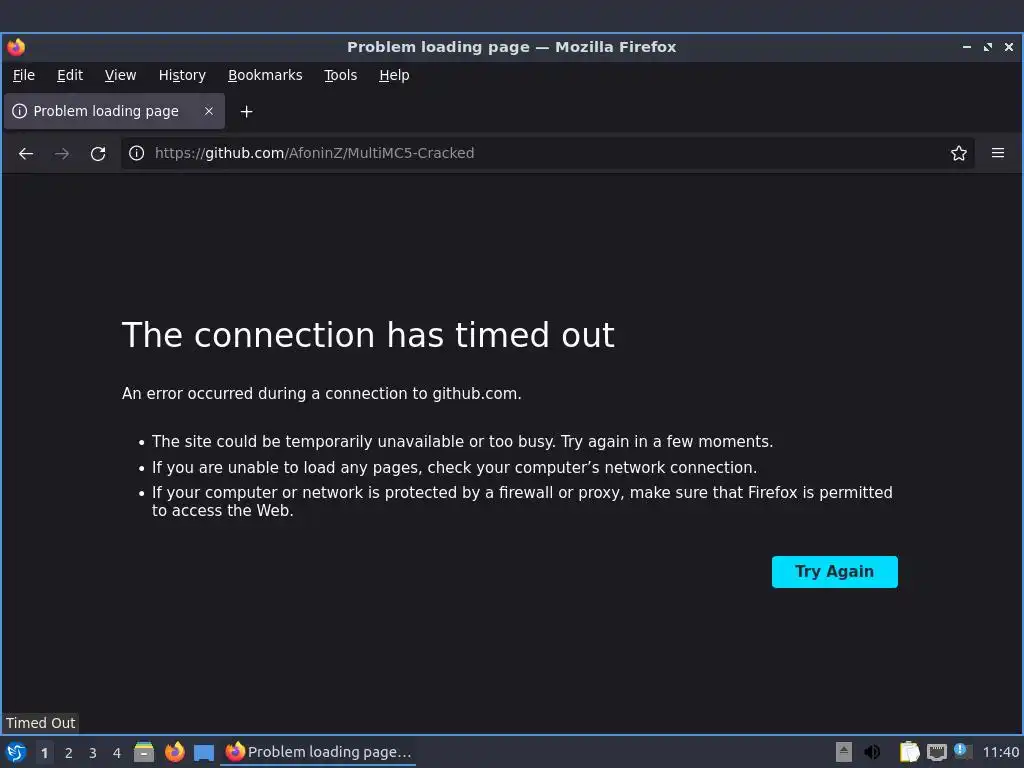Screen dimensions: 1024x768
Task: Launch Firefox from the panel quicklaunch
Action: pyautogui.click(x=174, y=752)
